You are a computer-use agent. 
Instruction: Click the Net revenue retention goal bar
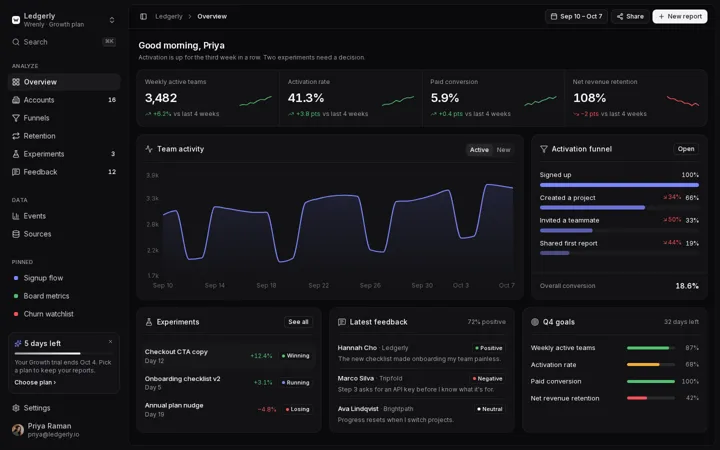pos(651,398)
